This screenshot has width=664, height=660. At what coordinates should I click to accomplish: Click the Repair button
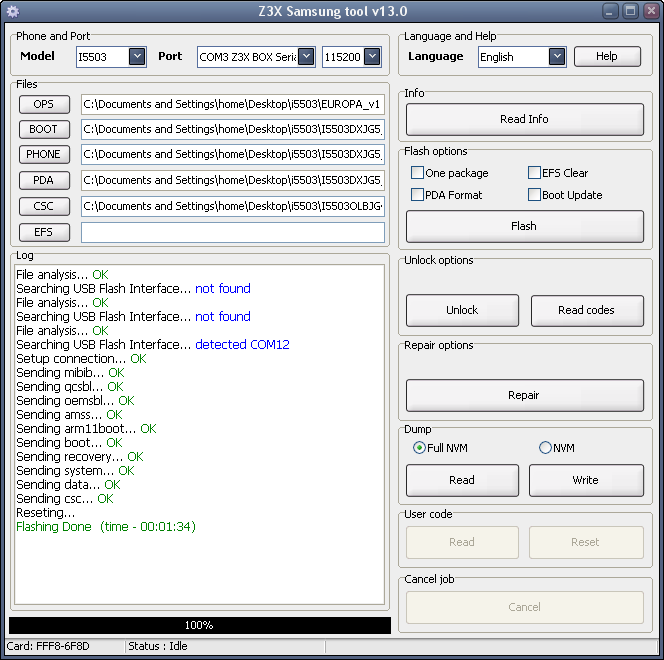[x=525, y=395]
